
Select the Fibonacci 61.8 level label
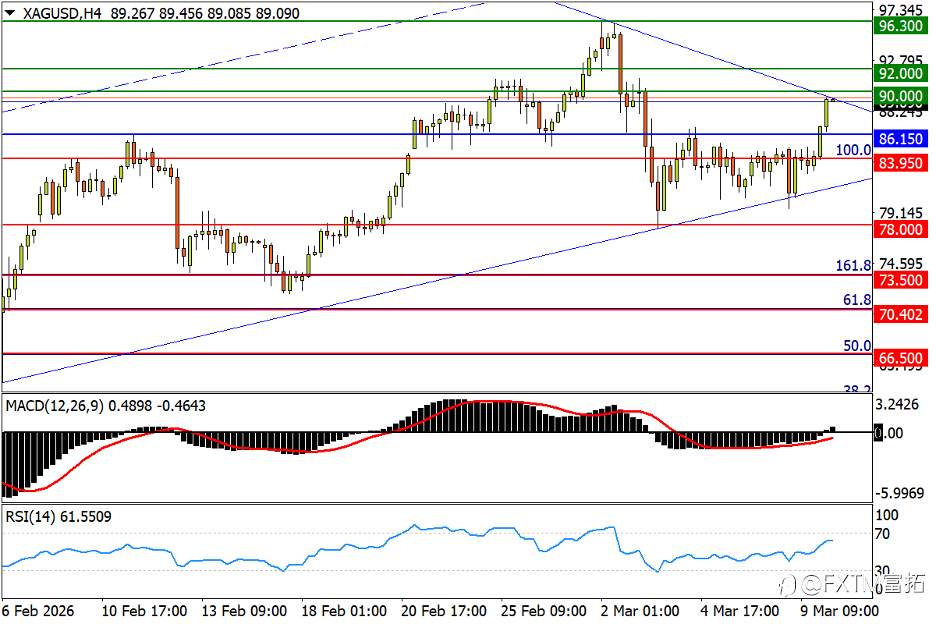[x=857, y=300]
